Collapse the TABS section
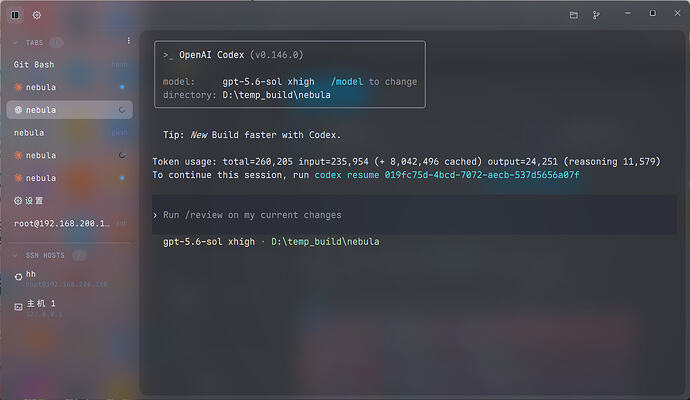This screenshot has height=400, width=690. click(x=15, y=43)
